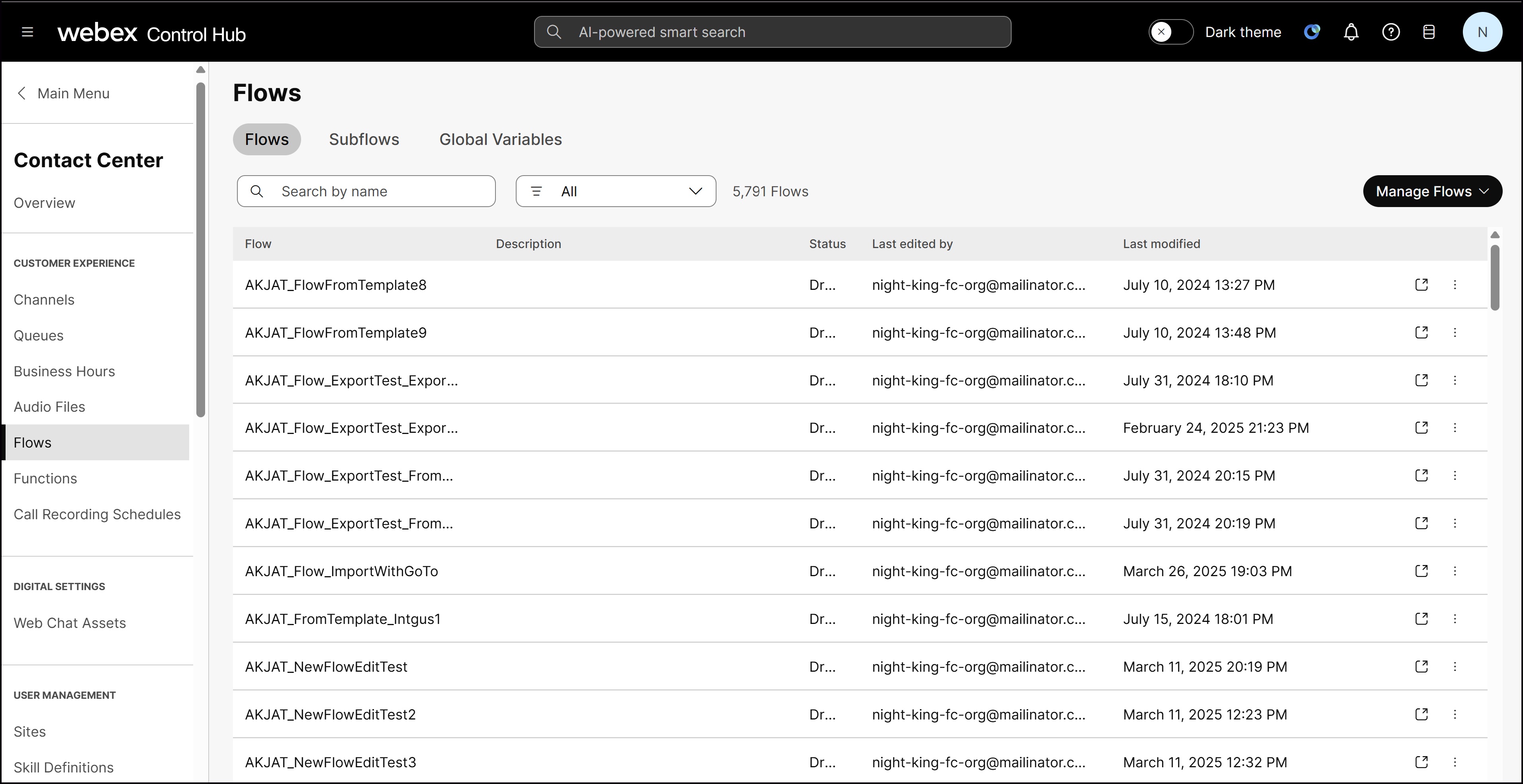The image size is (1523, 784).
Task: Open AKJAT_NewFlowEditTest2 external link icon
Action: tap(1421, 714)
